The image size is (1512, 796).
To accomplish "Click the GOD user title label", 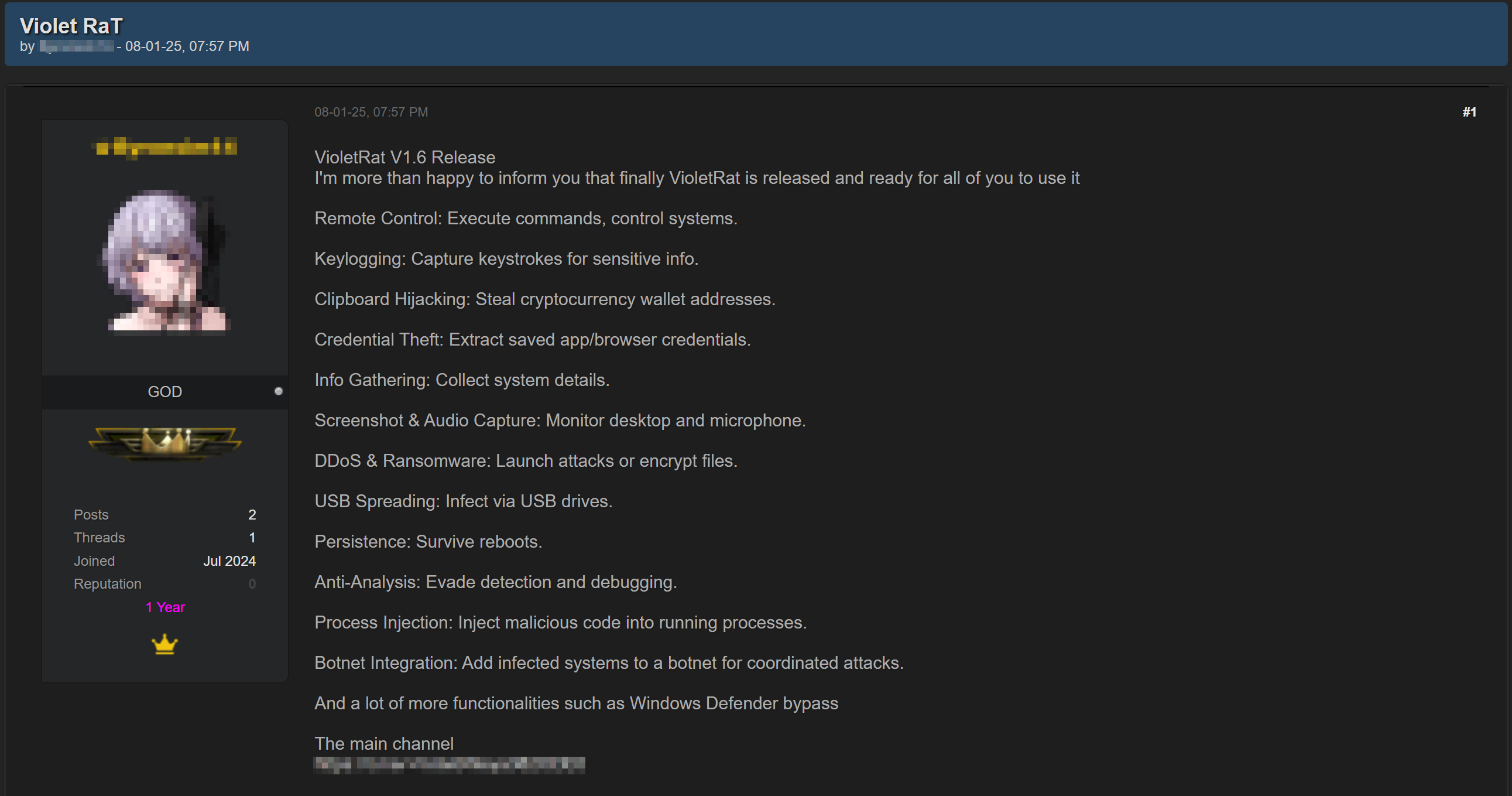I will 165,392.
